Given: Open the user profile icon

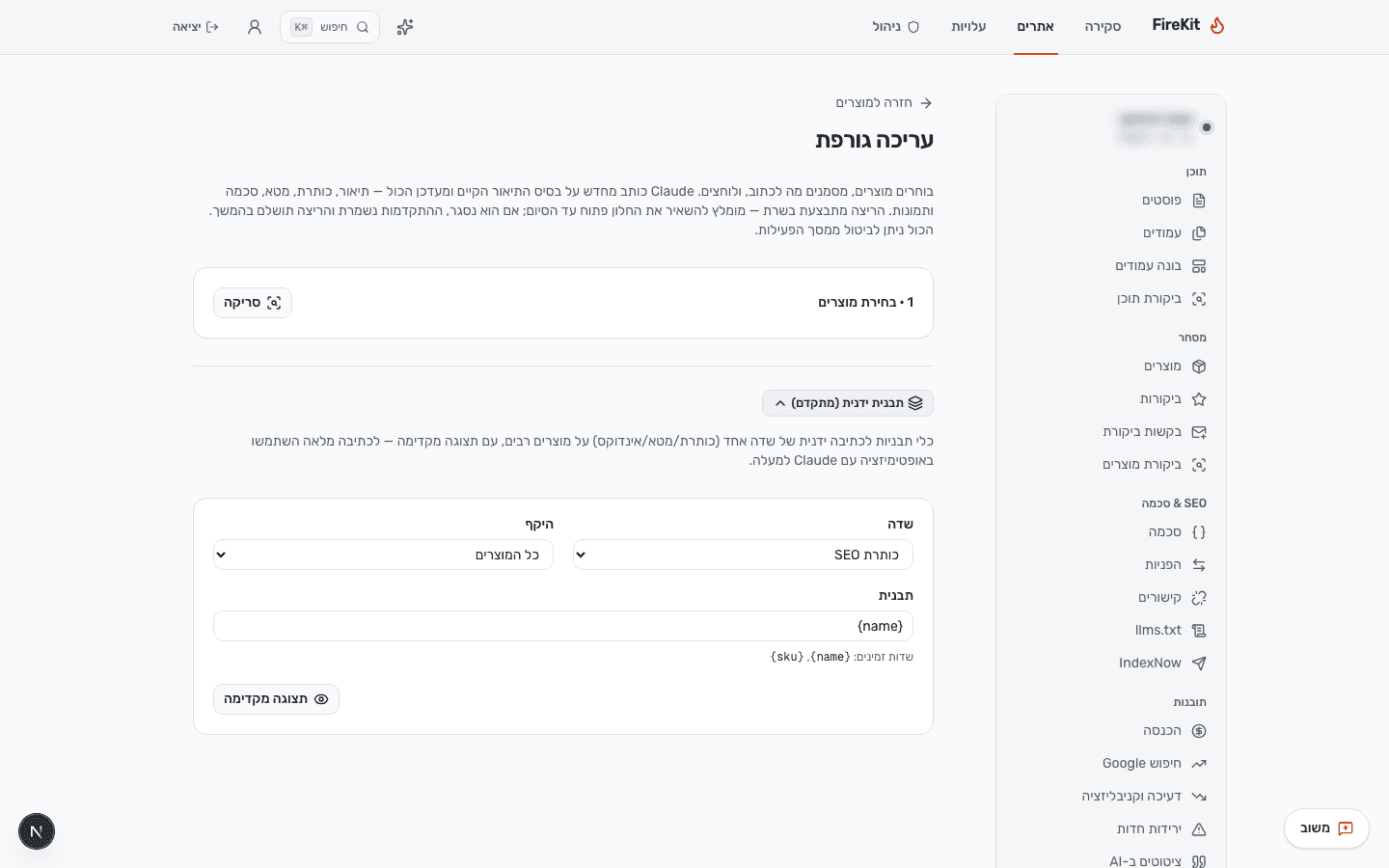Looking at the screenshot, I should coord(255,27).
